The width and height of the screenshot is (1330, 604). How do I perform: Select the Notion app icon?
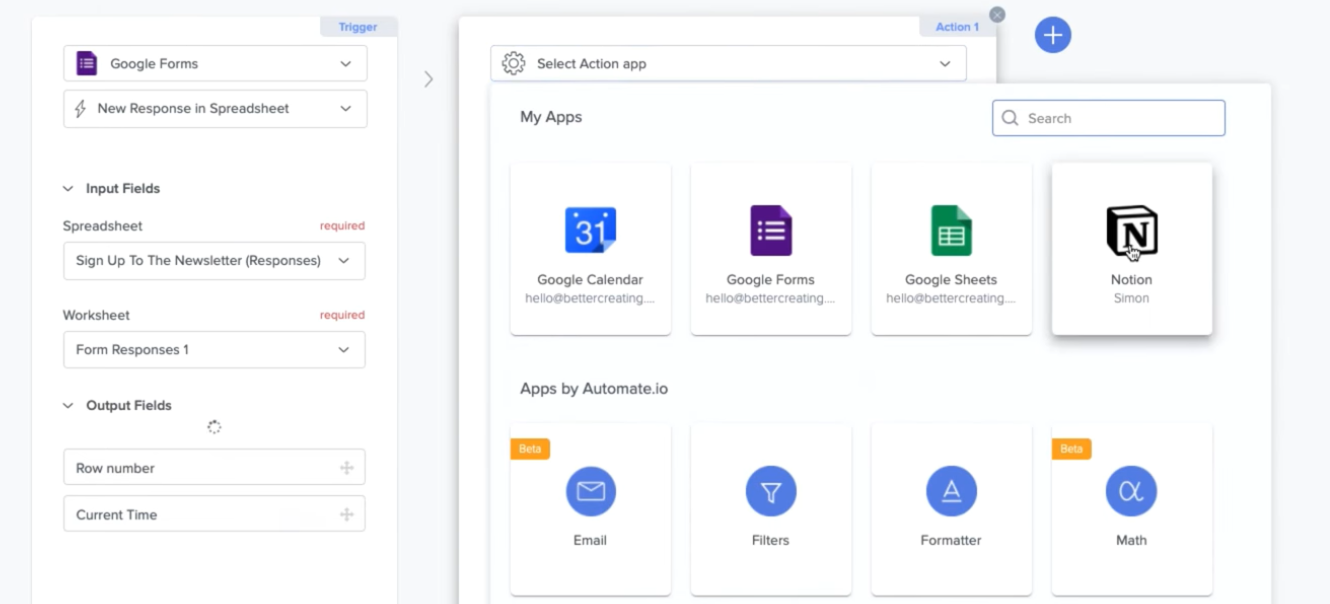pos(1131,230)
